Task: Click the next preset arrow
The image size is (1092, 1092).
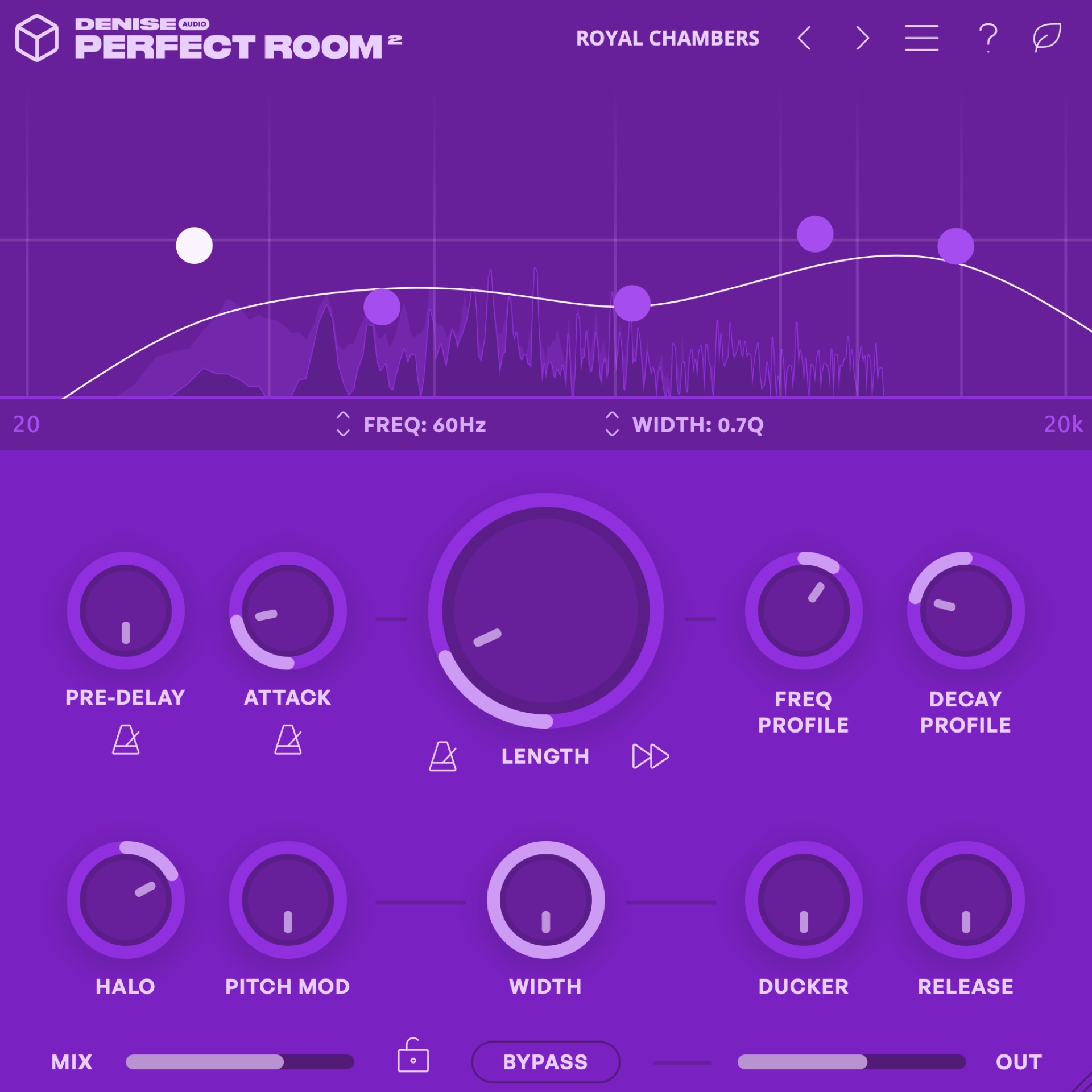Action: [x=862, y=39]
